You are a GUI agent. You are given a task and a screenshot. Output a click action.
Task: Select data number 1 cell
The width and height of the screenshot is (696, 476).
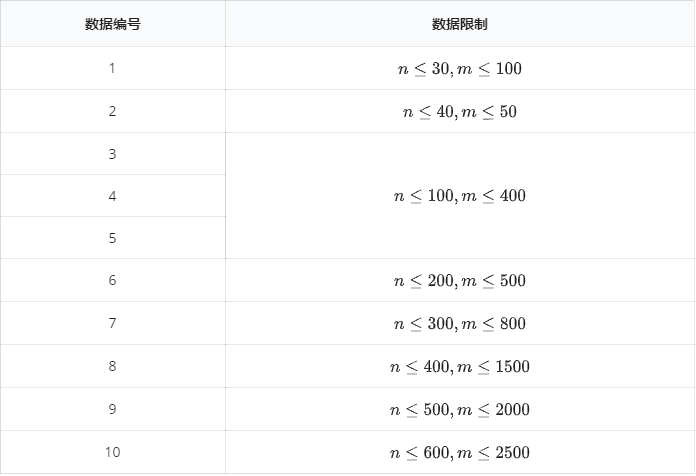pyautogui.click(x=112, y=68)
